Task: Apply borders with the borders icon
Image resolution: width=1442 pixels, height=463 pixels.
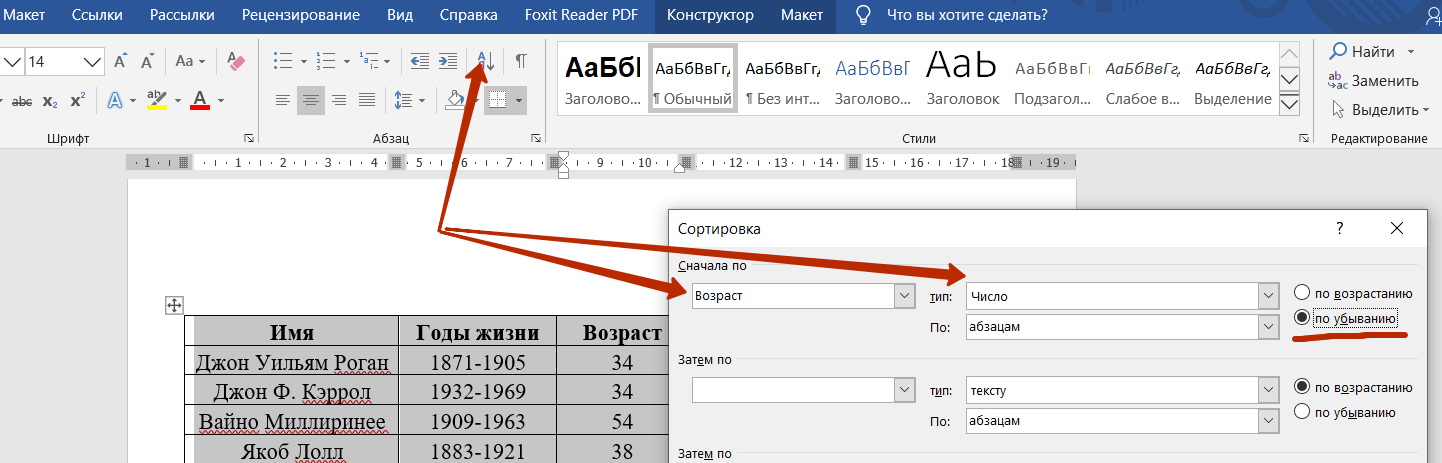Action: click(x=497, y=100)
